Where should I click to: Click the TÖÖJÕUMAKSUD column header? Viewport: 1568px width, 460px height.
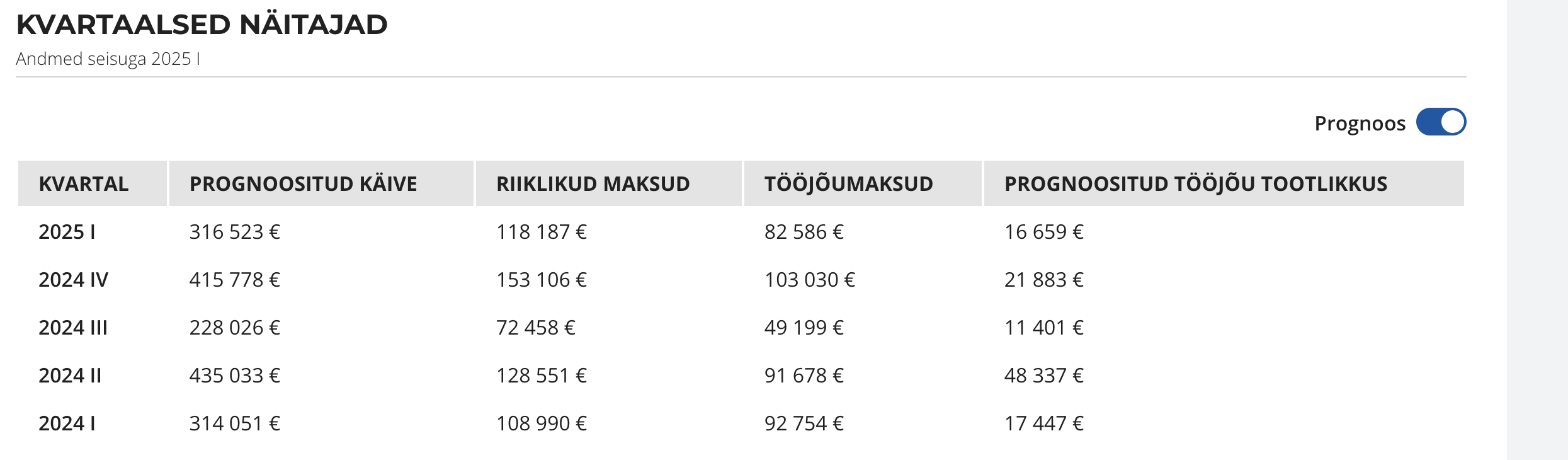(863, 183)
